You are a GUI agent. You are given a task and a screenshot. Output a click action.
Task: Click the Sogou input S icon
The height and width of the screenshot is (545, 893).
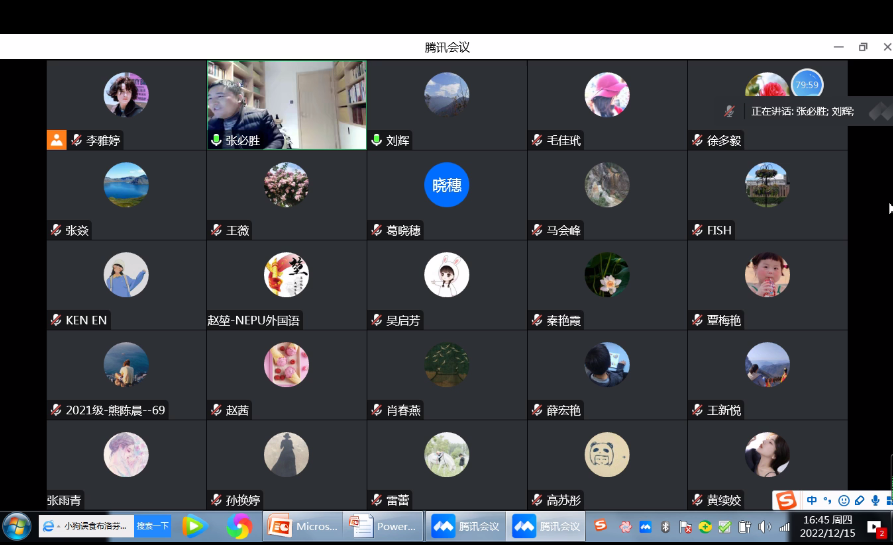pyautogui.click(x=786, y=500)
